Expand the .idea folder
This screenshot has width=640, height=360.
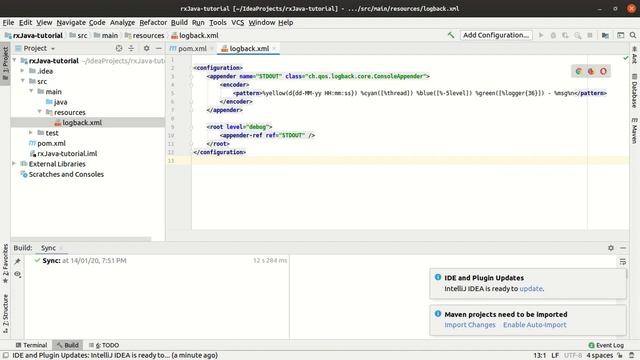point(23,71)
